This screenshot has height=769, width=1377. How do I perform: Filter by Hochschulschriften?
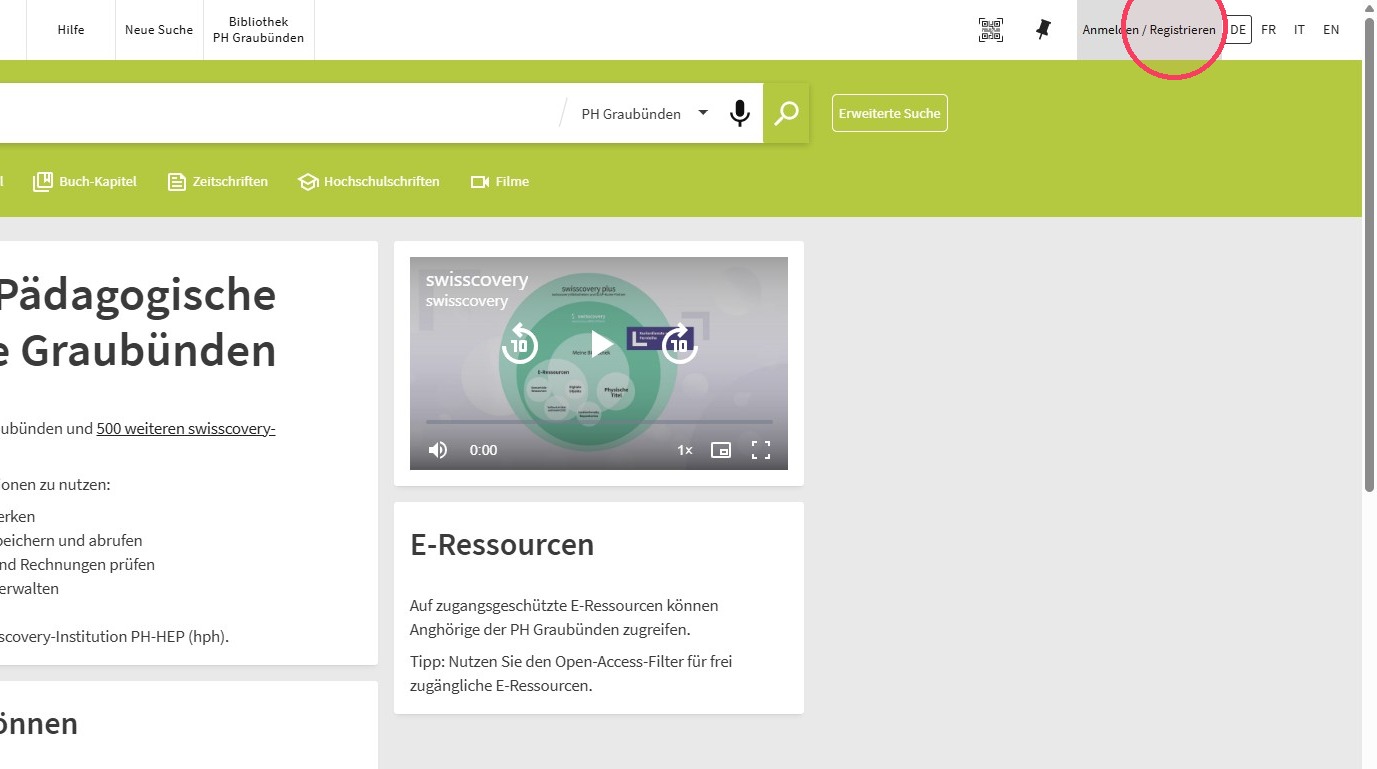(369, 182)
